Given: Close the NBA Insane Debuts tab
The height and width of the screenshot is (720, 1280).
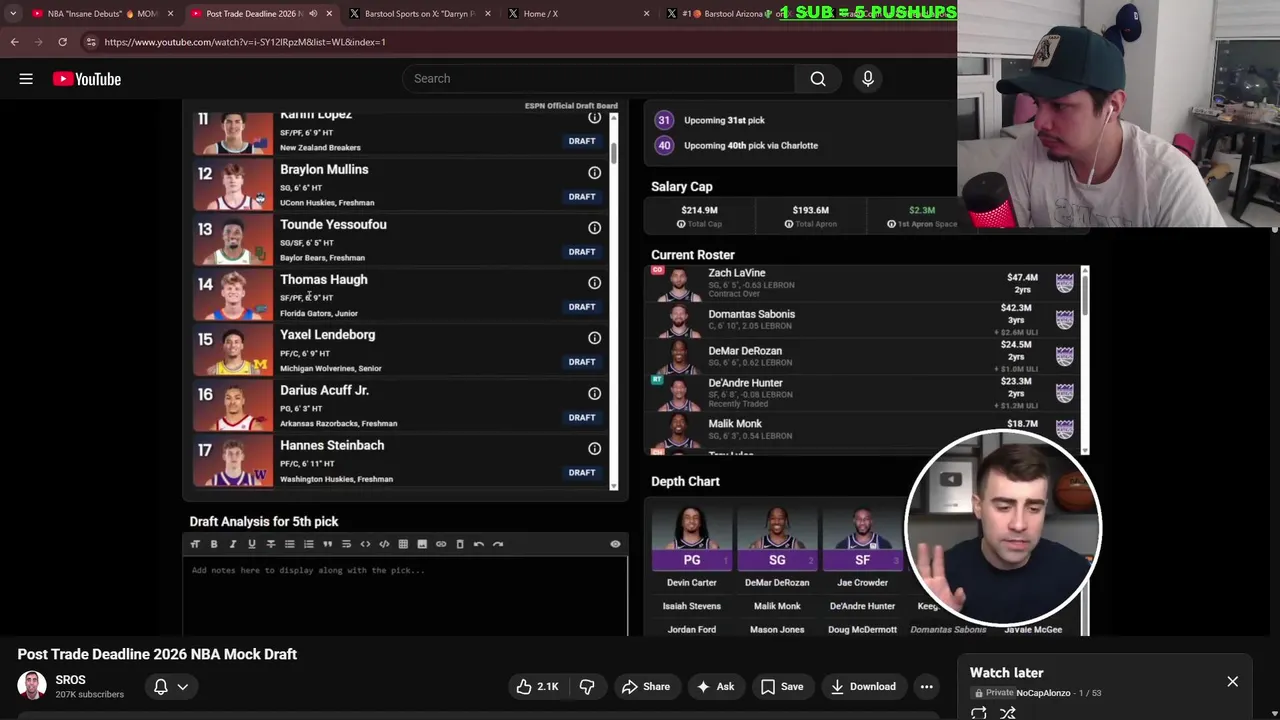Looking at the screenshot, I should 170,14.
